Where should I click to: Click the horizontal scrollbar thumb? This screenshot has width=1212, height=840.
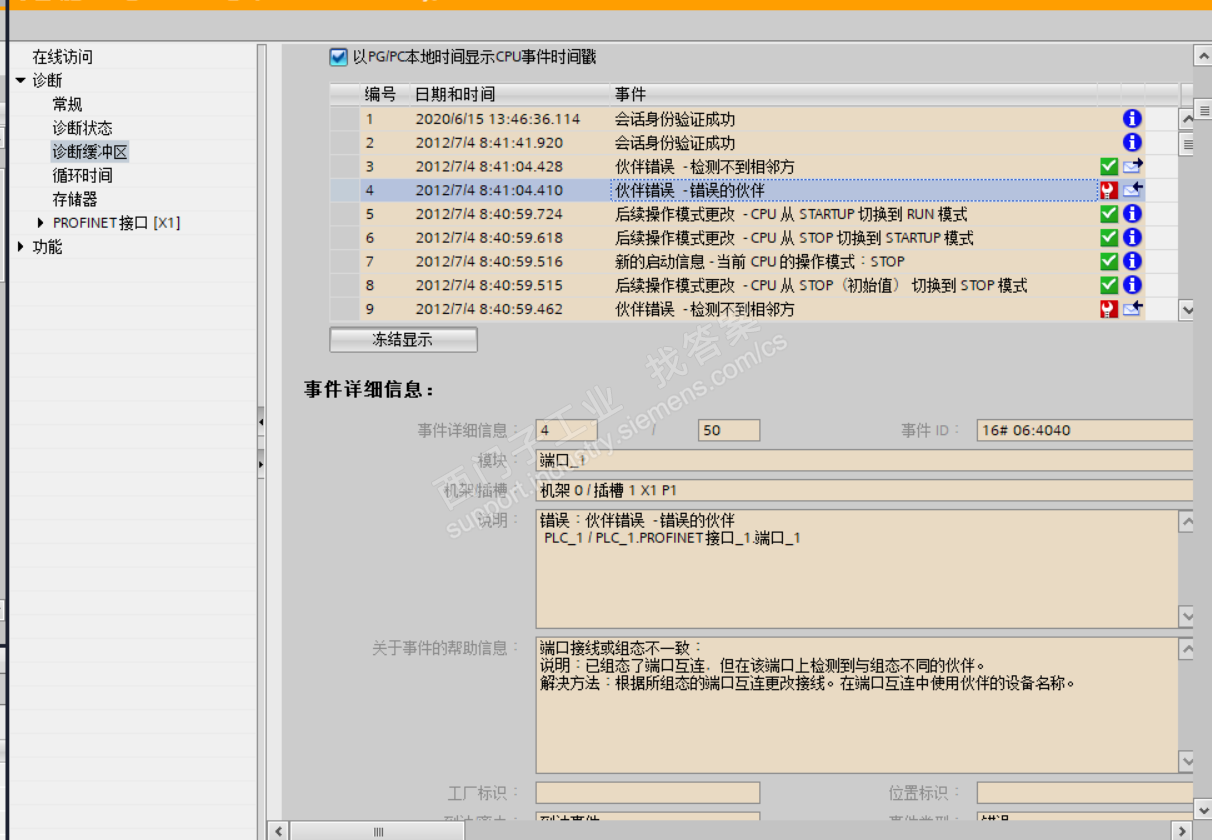(379, 831)
